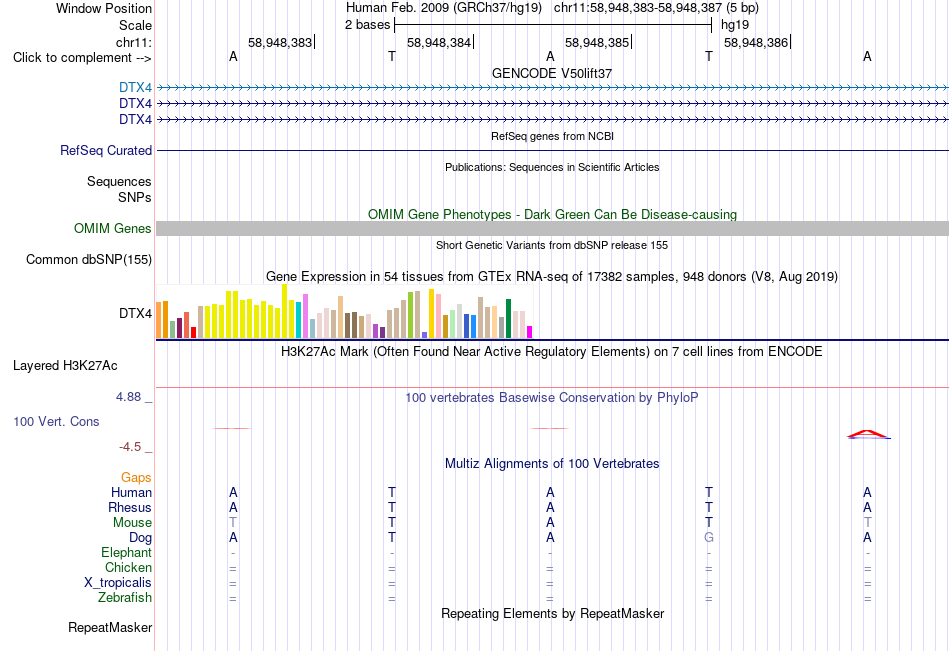Click the '58,948,384' ruler position
The width and height of the screenshot is (950, 651).
coord(439,42)
